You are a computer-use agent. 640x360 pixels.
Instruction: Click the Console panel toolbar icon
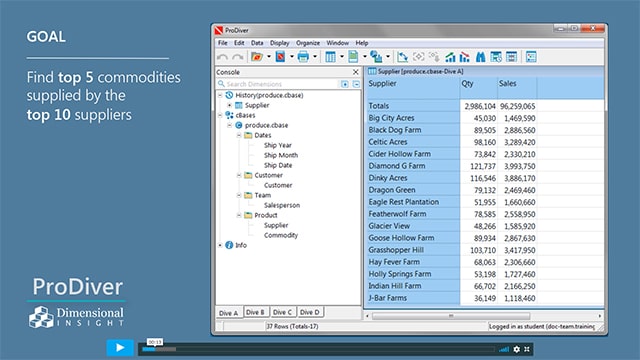point(531,57)
